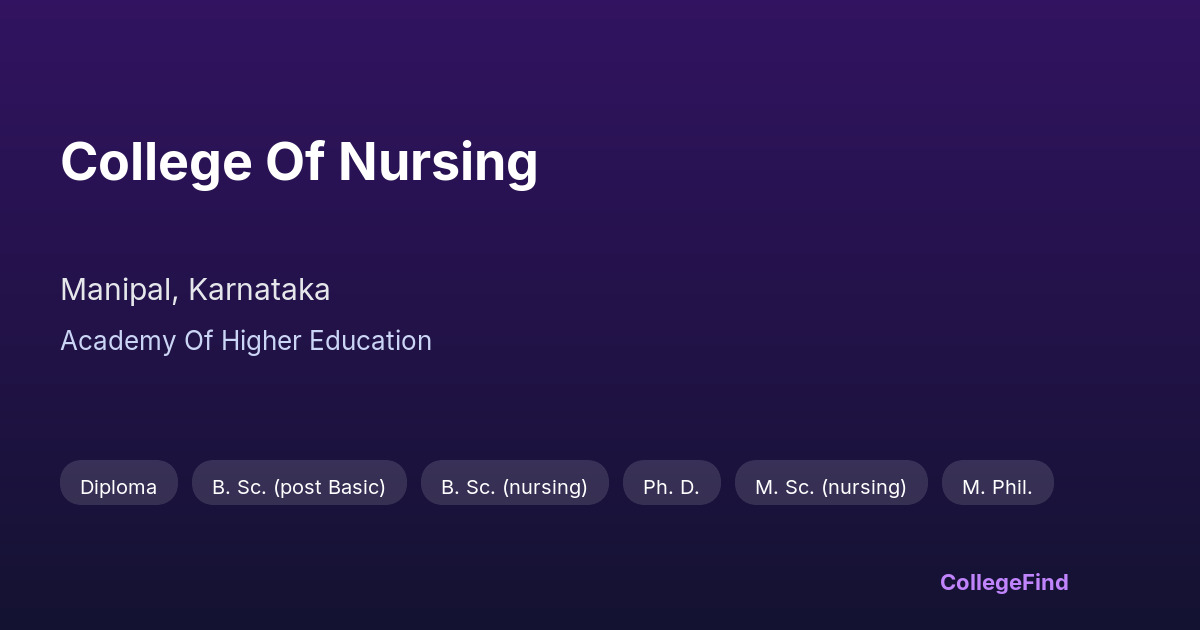Select the word Karnataka in location line
This screenshot has width=1200, height=630.
[x=259, y=290]
